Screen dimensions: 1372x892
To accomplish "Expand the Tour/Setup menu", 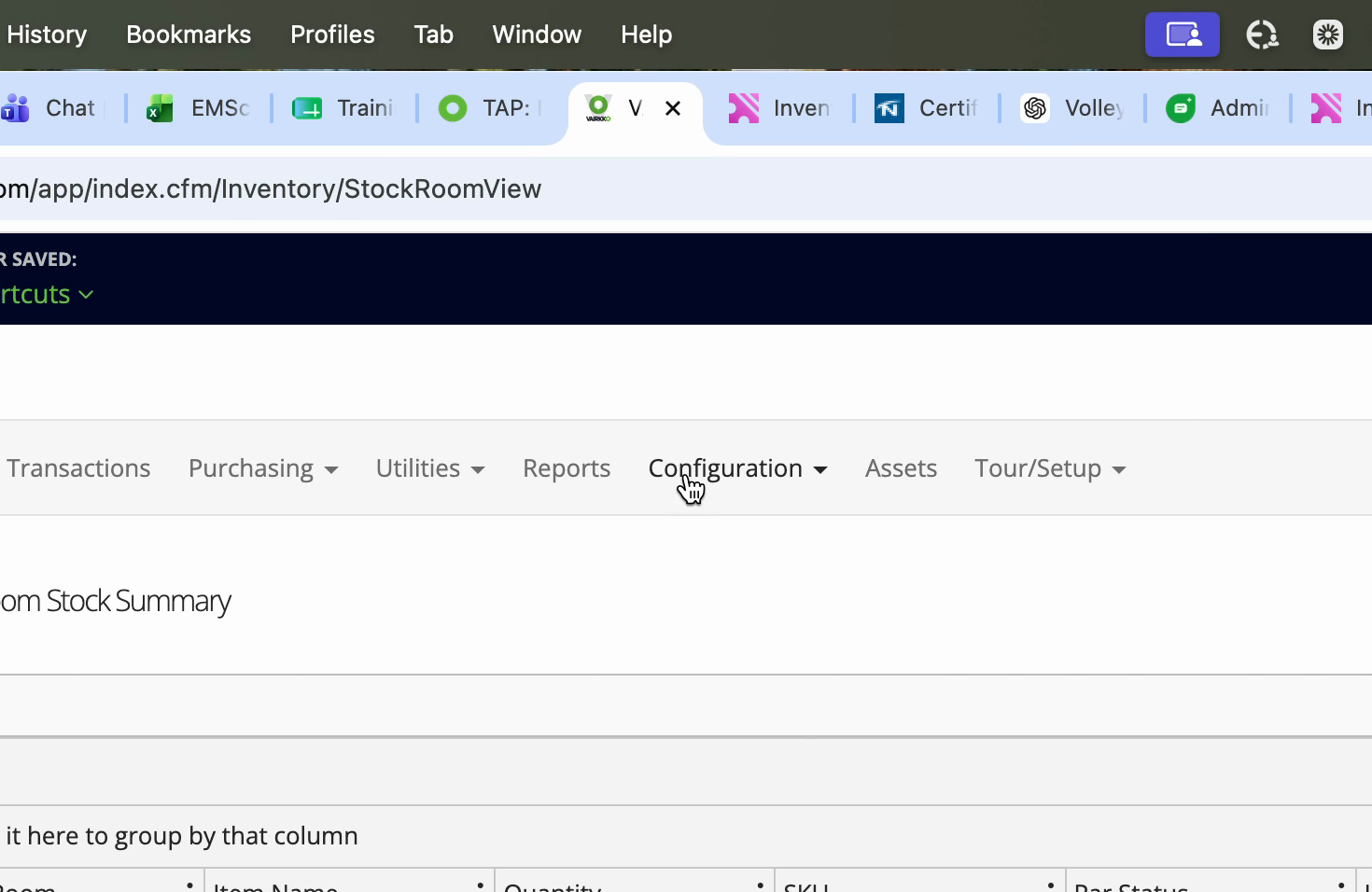I will [1050, 468].
